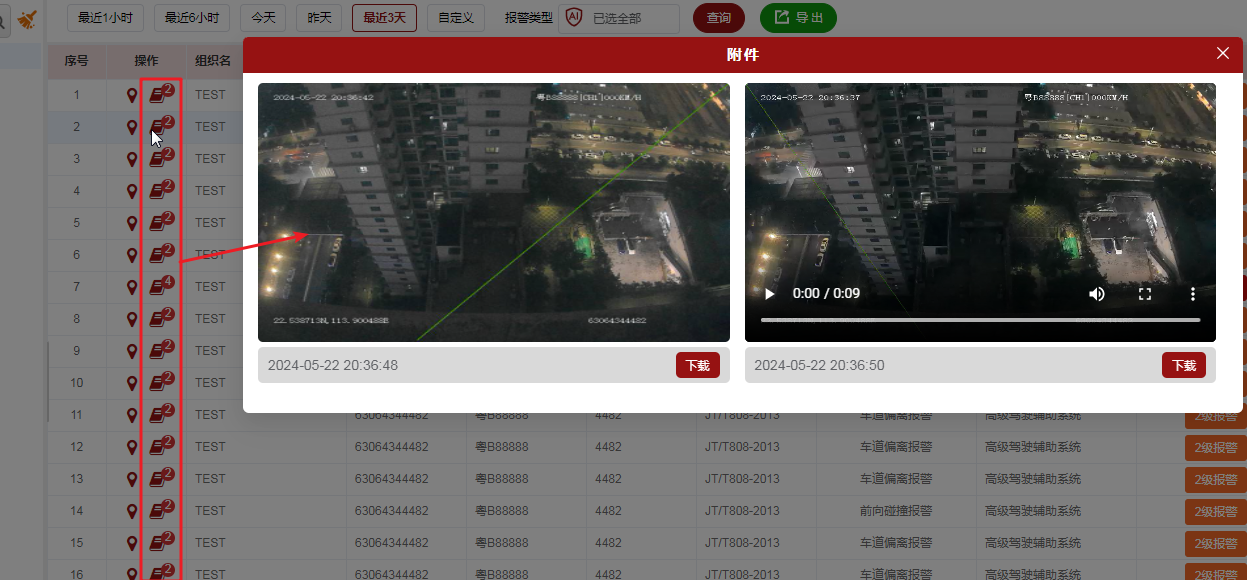Click the 查询 search button

pyautogui.click(x=718, y=18)
